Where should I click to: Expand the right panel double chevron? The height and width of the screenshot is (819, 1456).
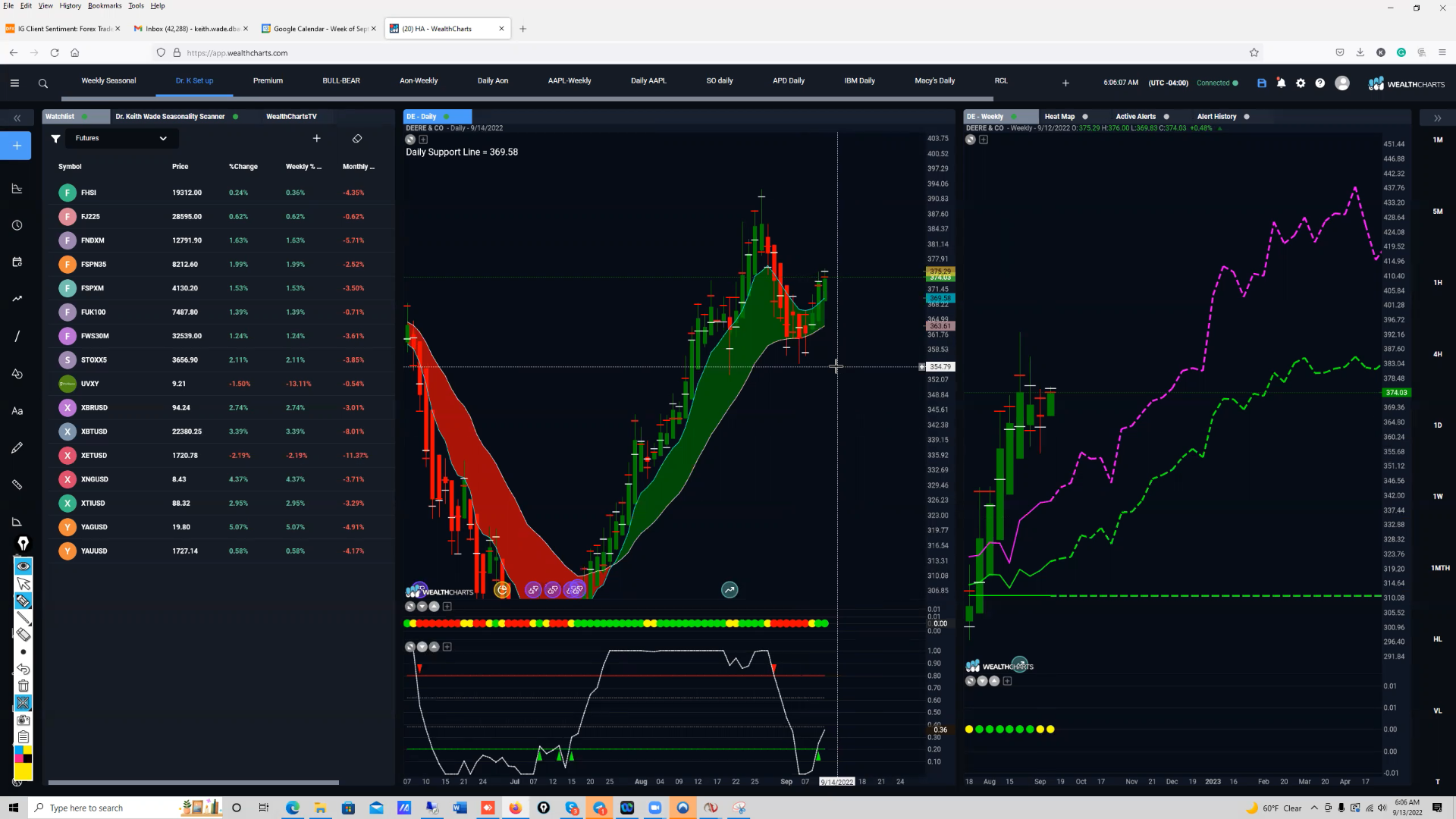pos(1437,118)
